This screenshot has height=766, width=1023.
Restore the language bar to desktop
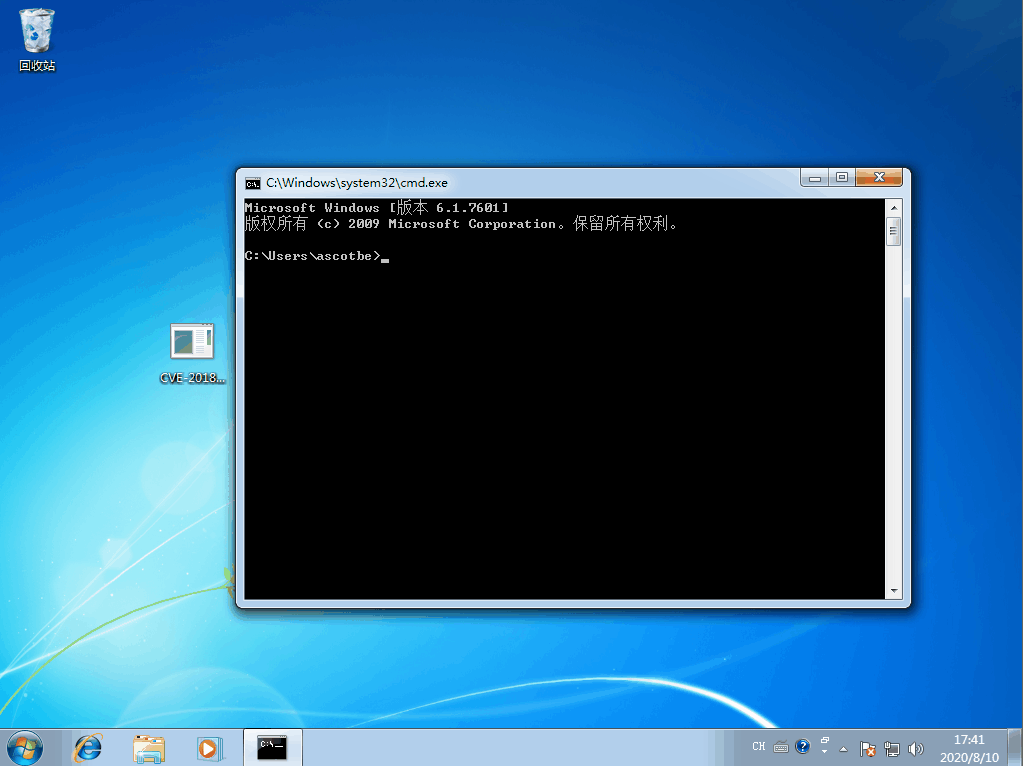(x=825, y=741)
